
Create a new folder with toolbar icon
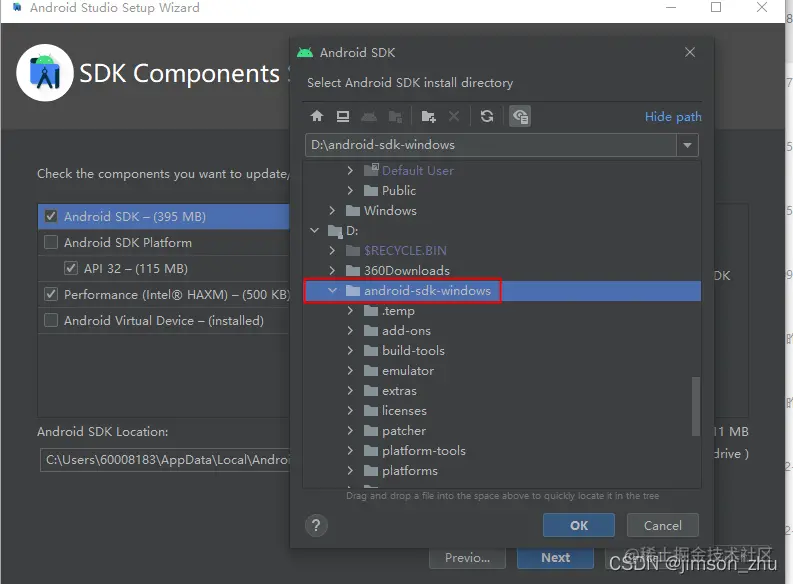click(x=428, y=117)
